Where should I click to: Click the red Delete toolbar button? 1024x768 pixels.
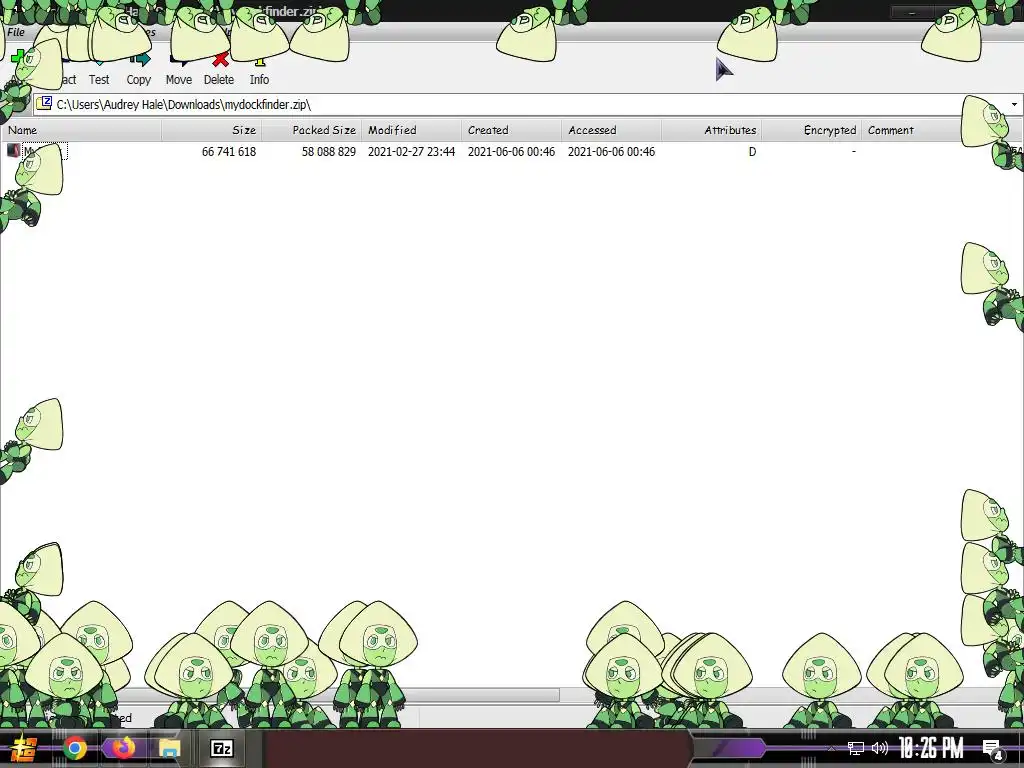pos(219,71)
